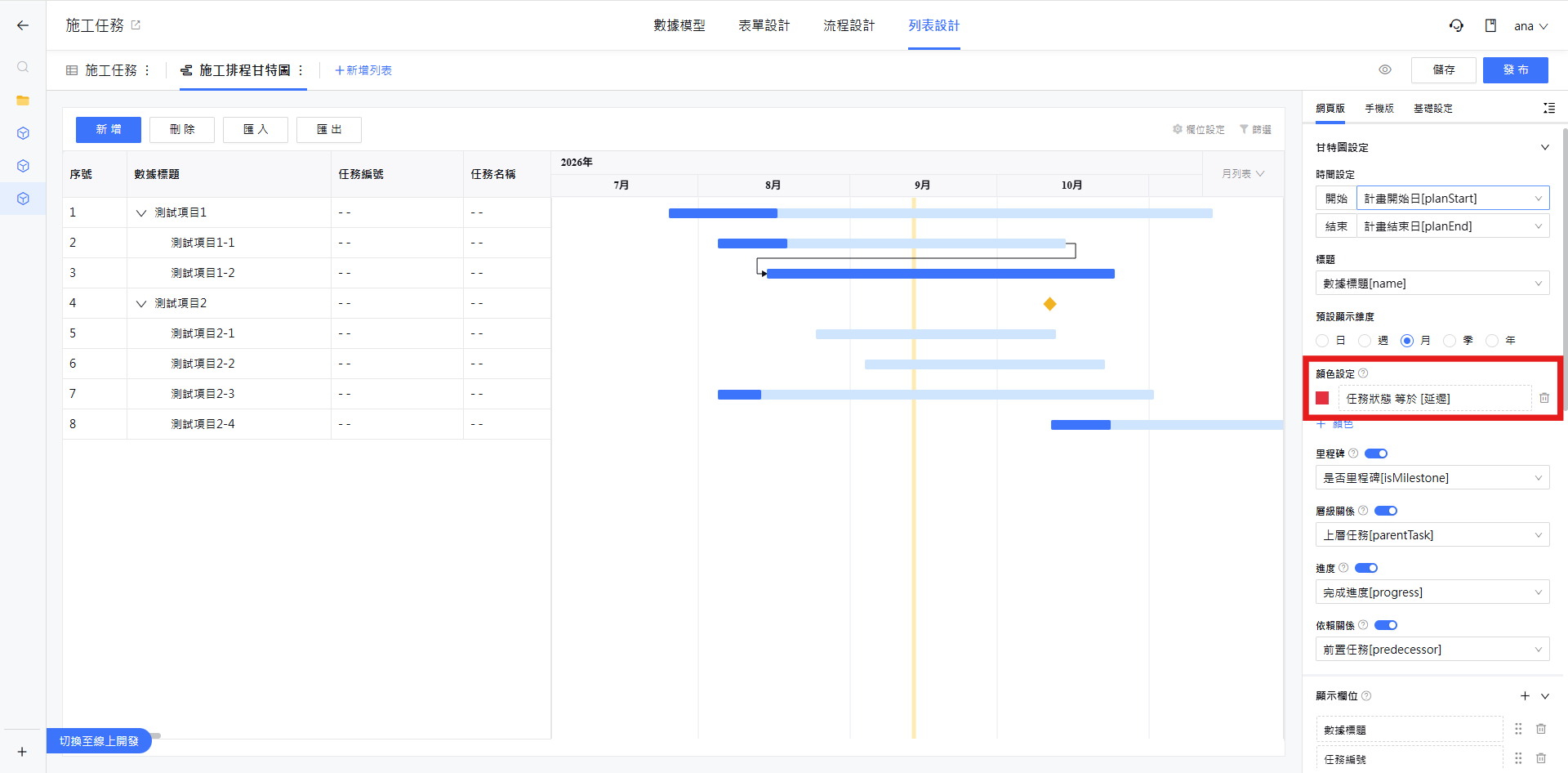Image resolution: width=1568 pixels, height=773 pixels.
Task: Click the 發布 publish button
Action: (x=1516, y=69)
